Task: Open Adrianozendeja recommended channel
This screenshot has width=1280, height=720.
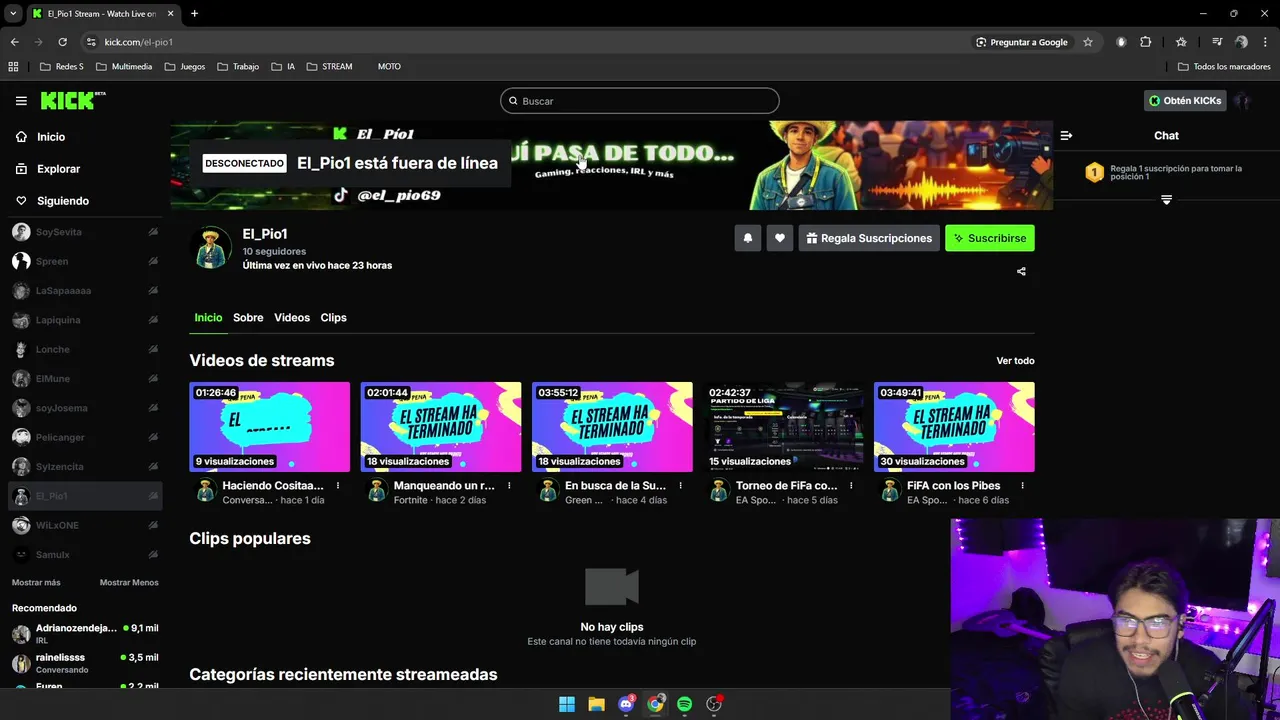Action: click(x=85, y=633)
